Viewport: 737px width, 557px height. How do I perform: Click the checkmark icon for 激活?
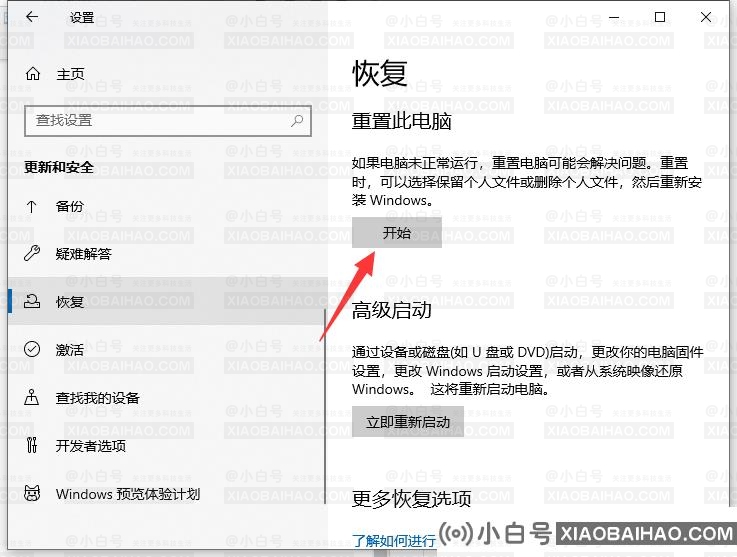click(x=32, y=349)
